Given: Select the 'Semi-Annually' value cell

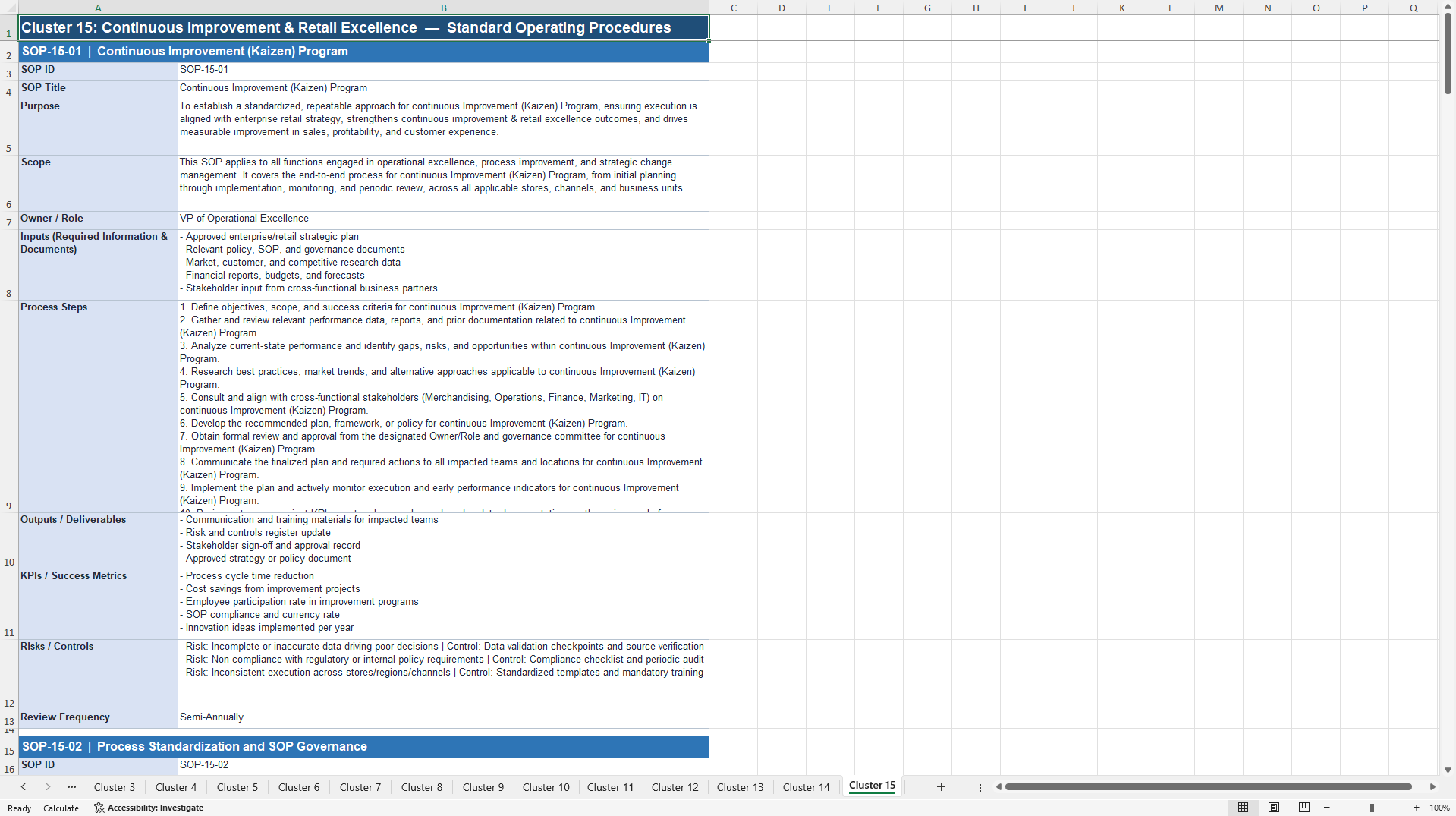Looking at the screenshot, I should pos(443,719).
